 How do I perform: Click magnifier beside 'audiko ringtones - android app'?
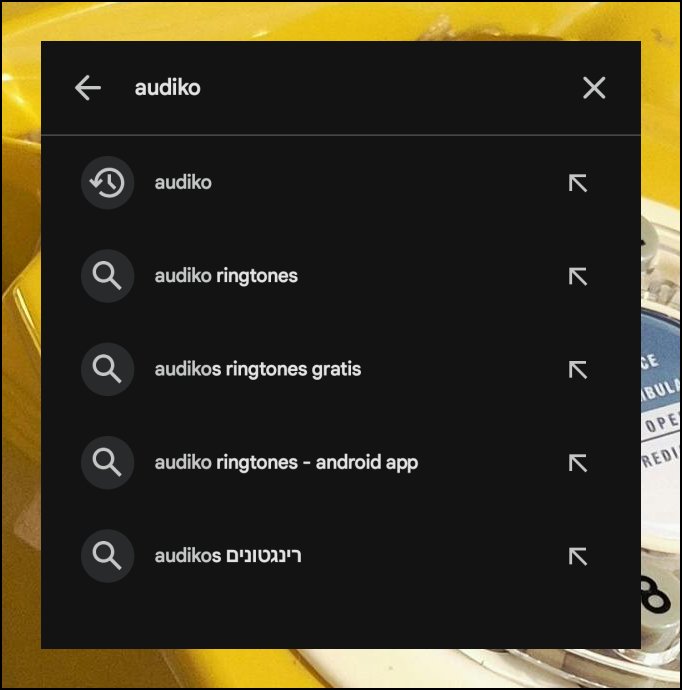(x=107, y=462)
